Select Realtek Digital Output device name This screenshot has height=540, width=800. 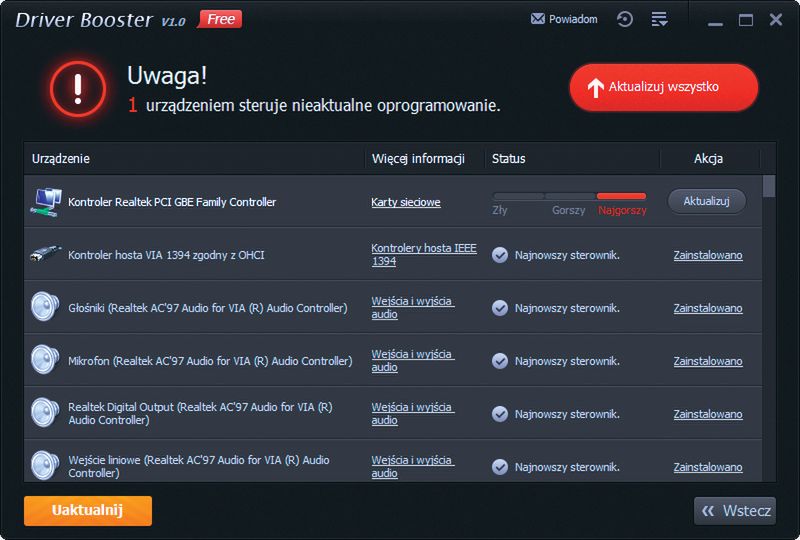pos(201,413)
